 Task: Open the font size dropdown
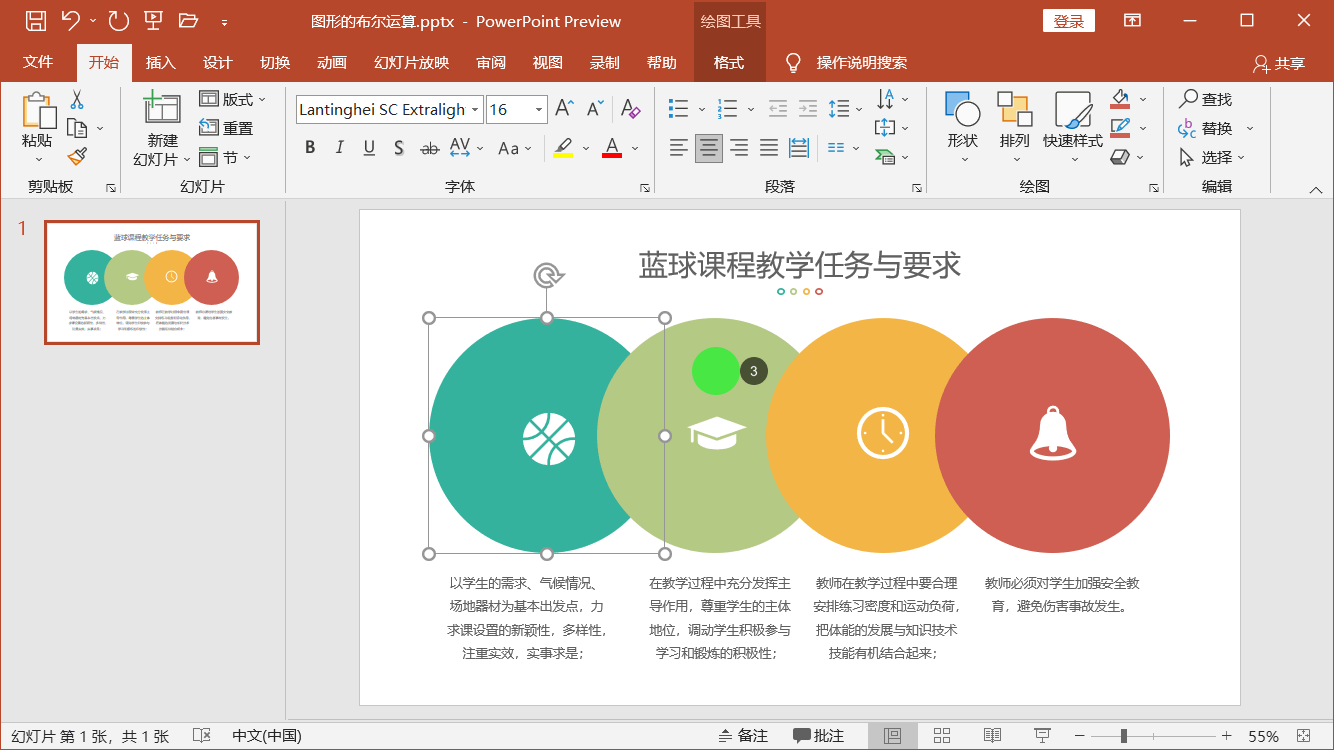click(x=539, y=110)
